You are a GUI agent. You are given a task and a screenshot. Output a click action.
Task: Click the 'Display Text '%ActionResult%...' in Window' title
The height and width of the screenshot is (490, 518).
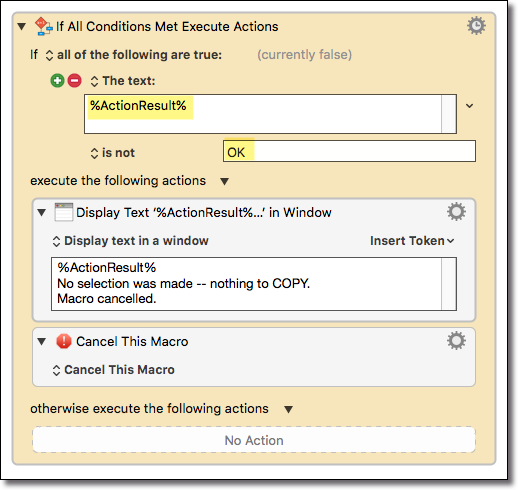point(204,212)
